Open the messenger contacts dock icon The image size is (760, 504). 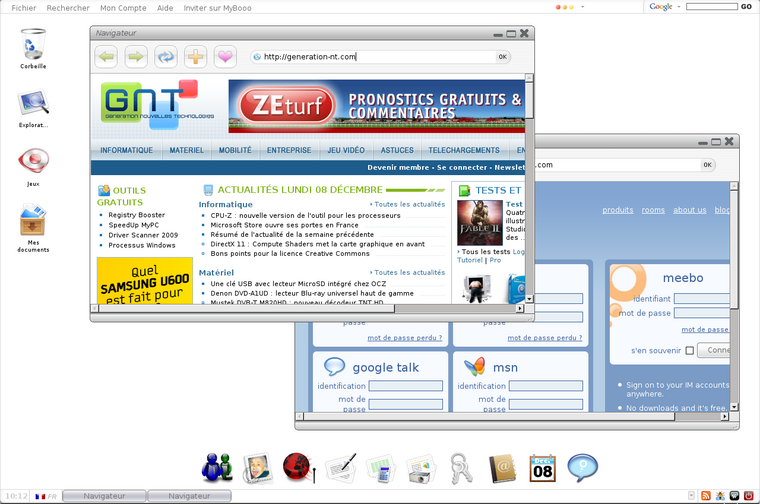tap(216, 468)
